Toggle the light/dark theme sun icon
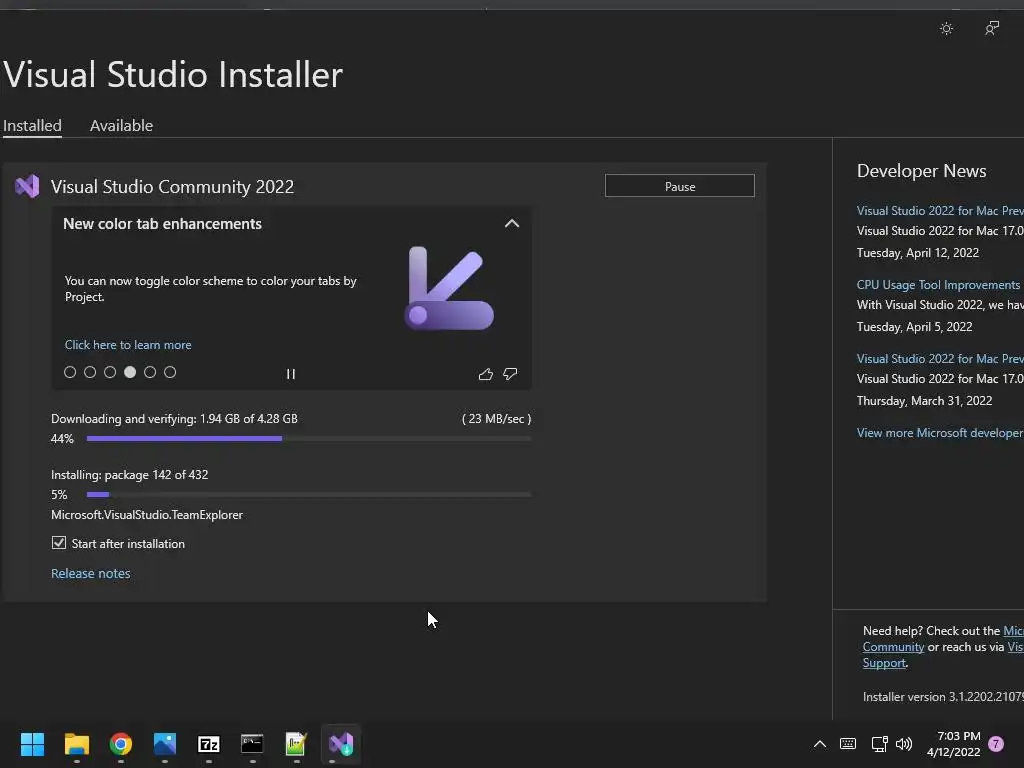The height and width of the screenshot is (768, 1024). tap(946, 29)
